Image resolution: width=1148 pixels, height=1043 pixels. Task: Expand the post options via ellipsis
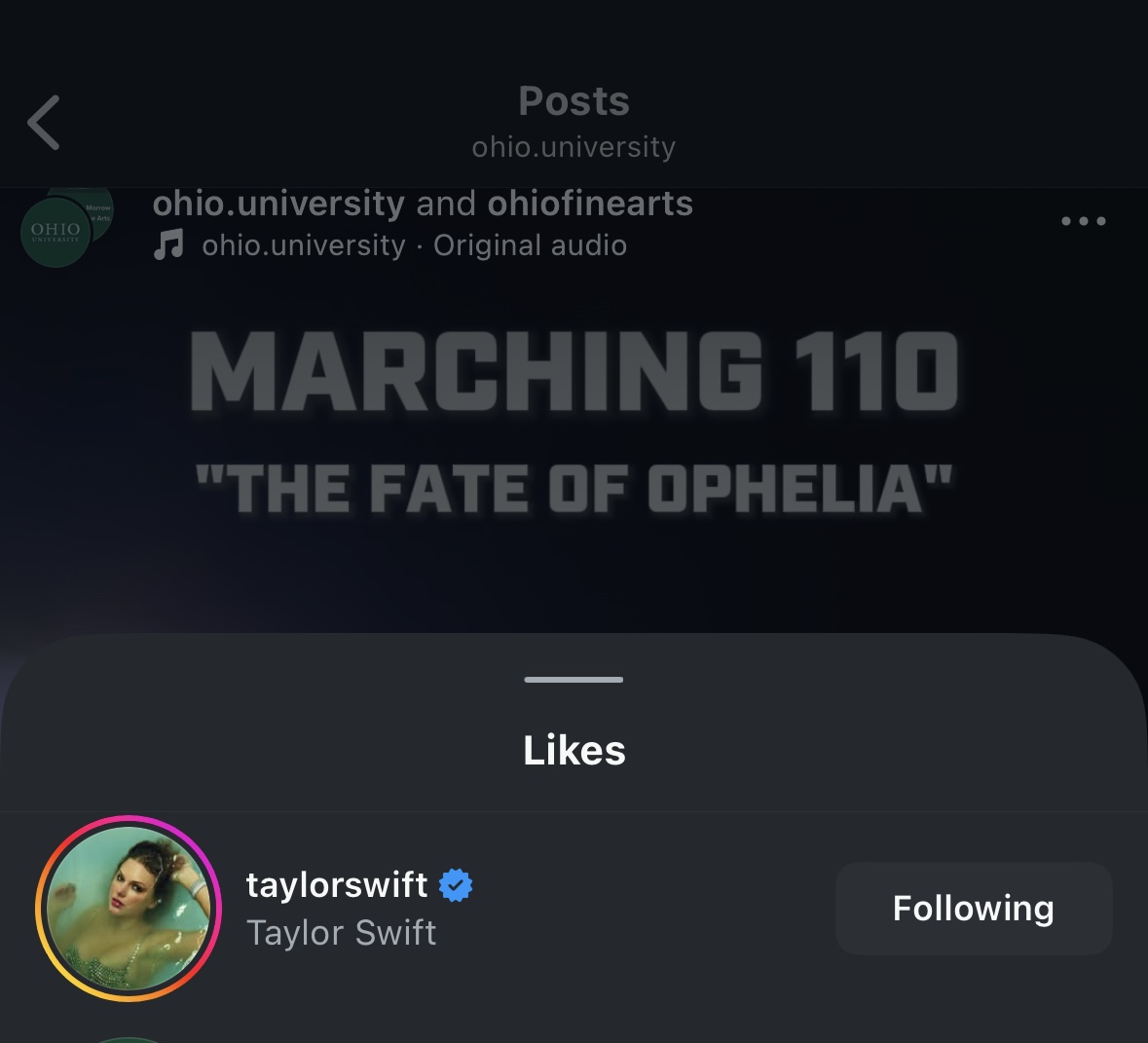tap(1083, 221)
